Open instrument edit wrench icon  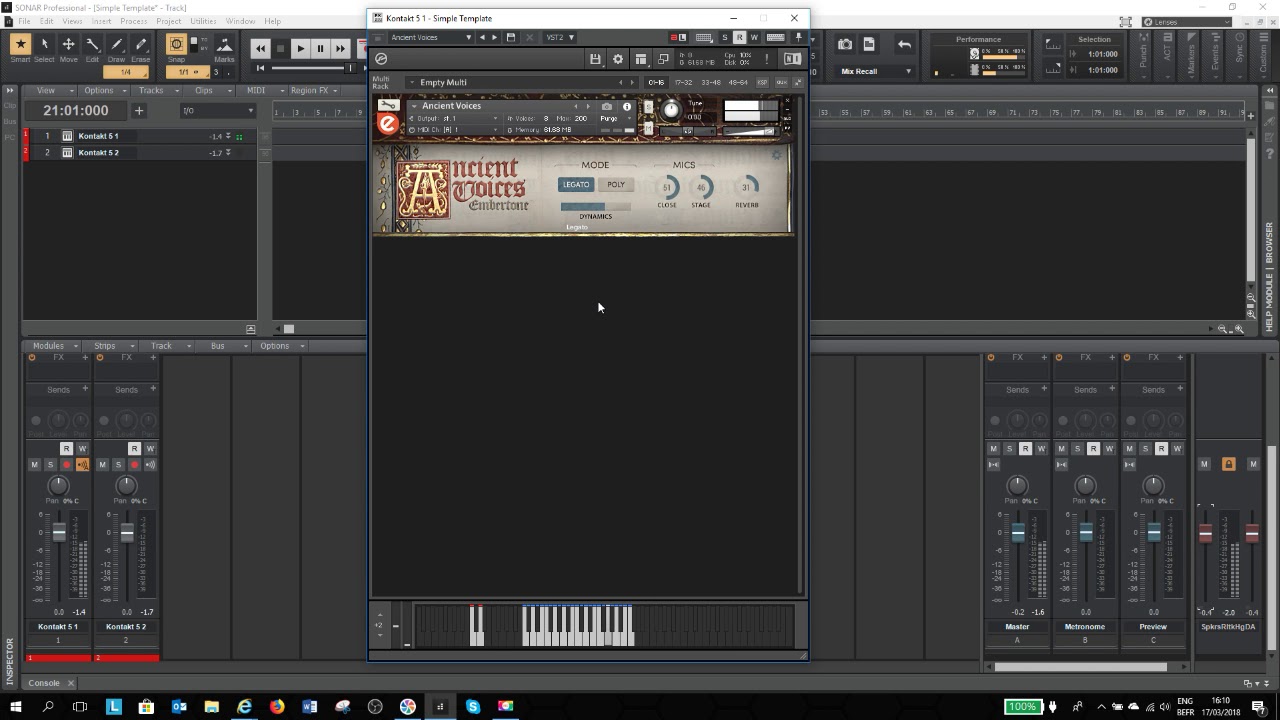pos(388,106)
